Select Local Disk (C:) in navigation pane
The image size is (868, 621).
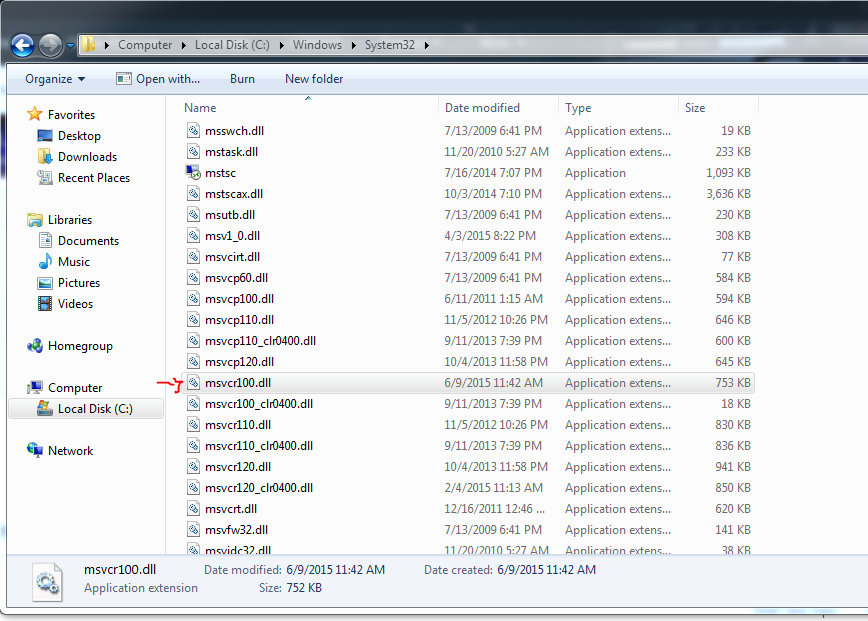tap(86, 409)
